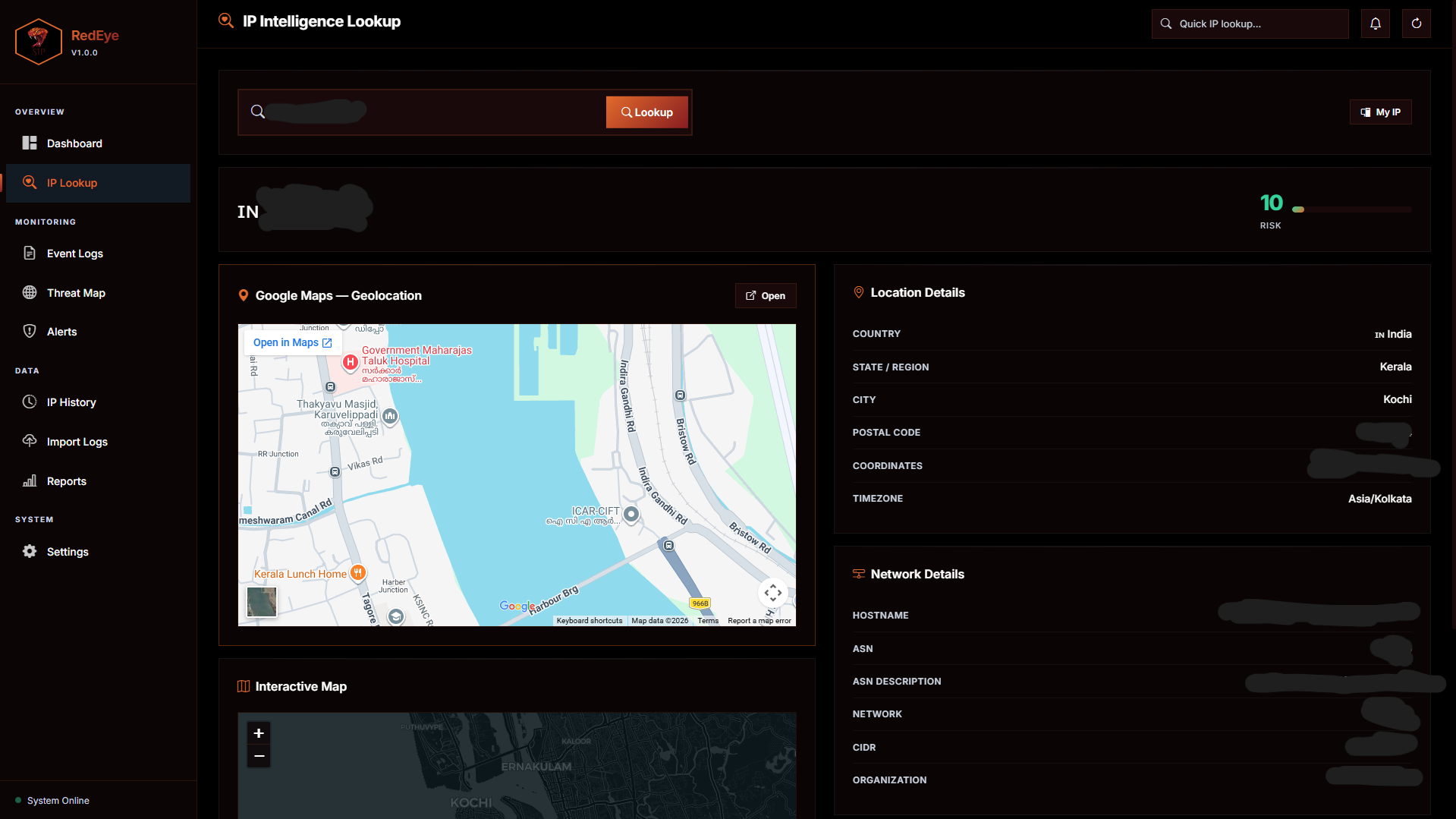
Task: Click the Settings gear icon
Action: (30, 551)
